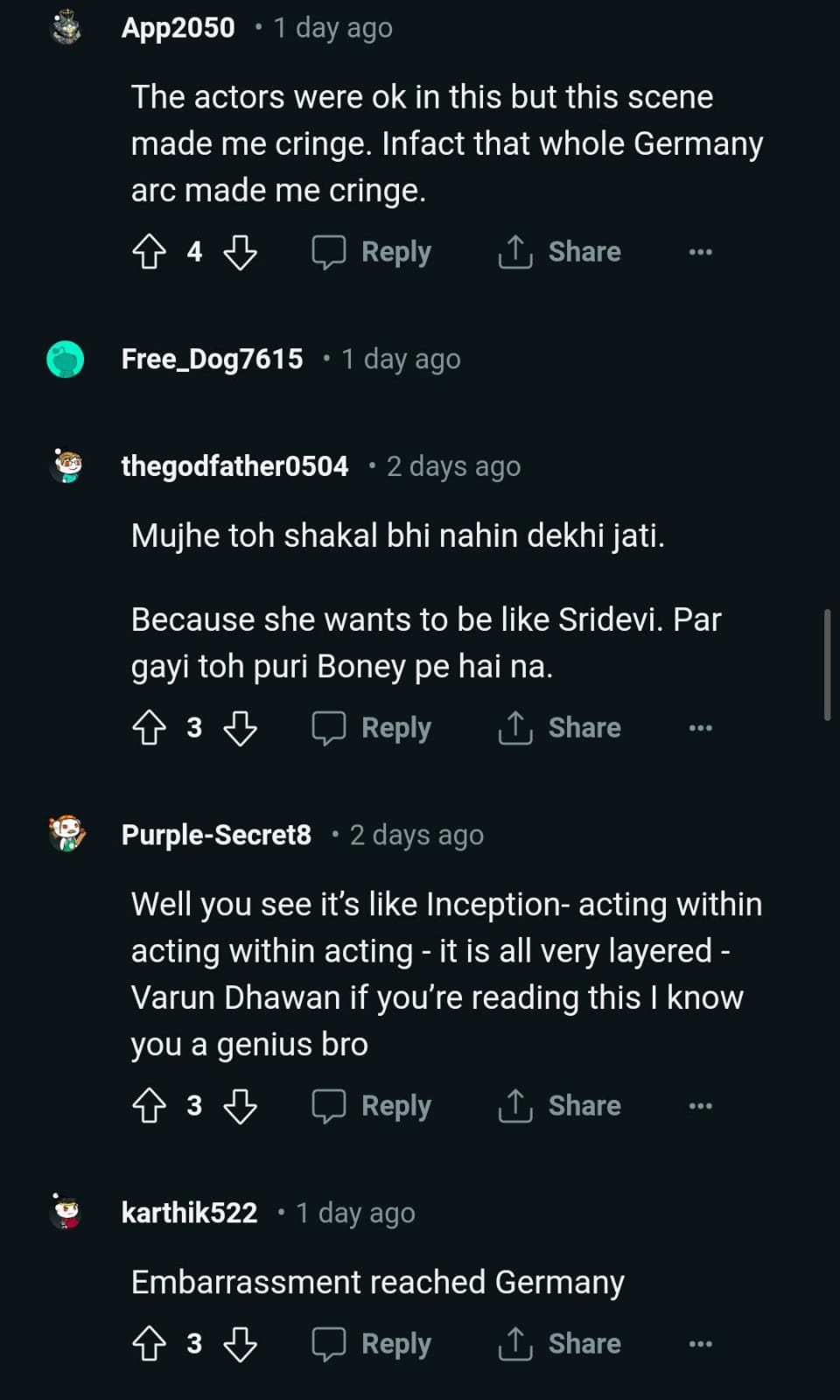Upvote karthik522's Embarrassment comment
840x1400 pixels.
pos(149,1344)
